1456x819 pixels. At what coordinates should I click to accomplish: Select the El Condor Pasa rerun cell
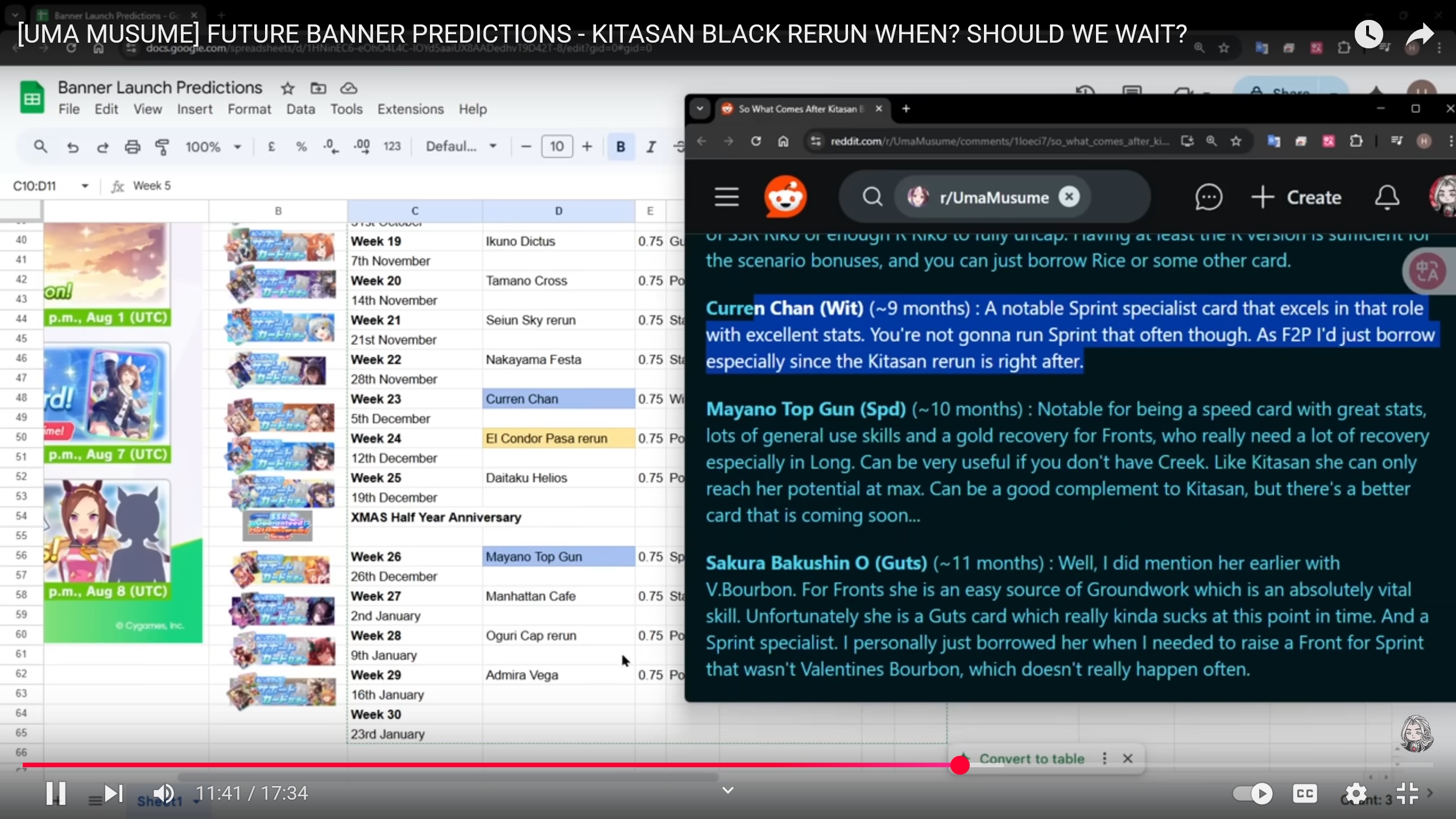[x=559, y=438]
